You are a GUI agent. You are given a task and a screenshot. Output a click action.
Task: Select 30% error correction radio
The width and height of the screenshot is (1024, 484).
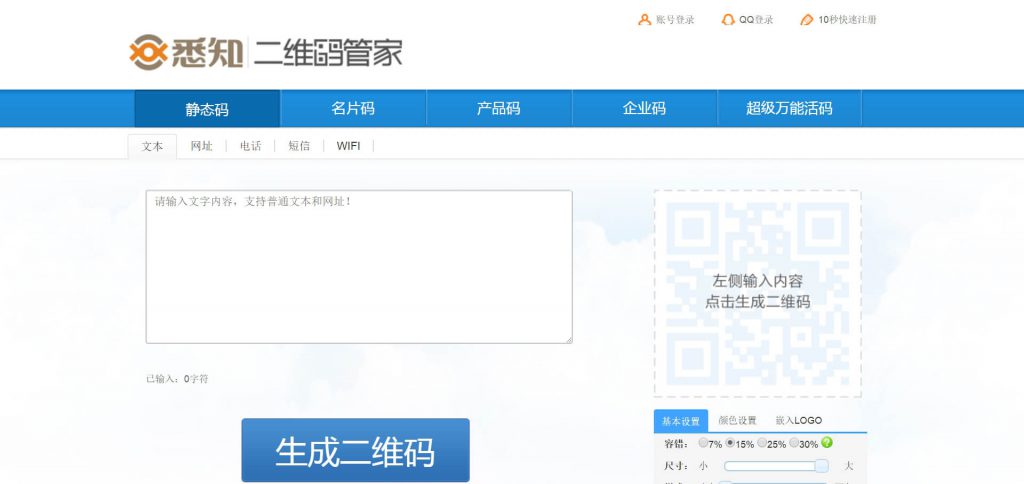pyautogui.click(x=793, y=443)
